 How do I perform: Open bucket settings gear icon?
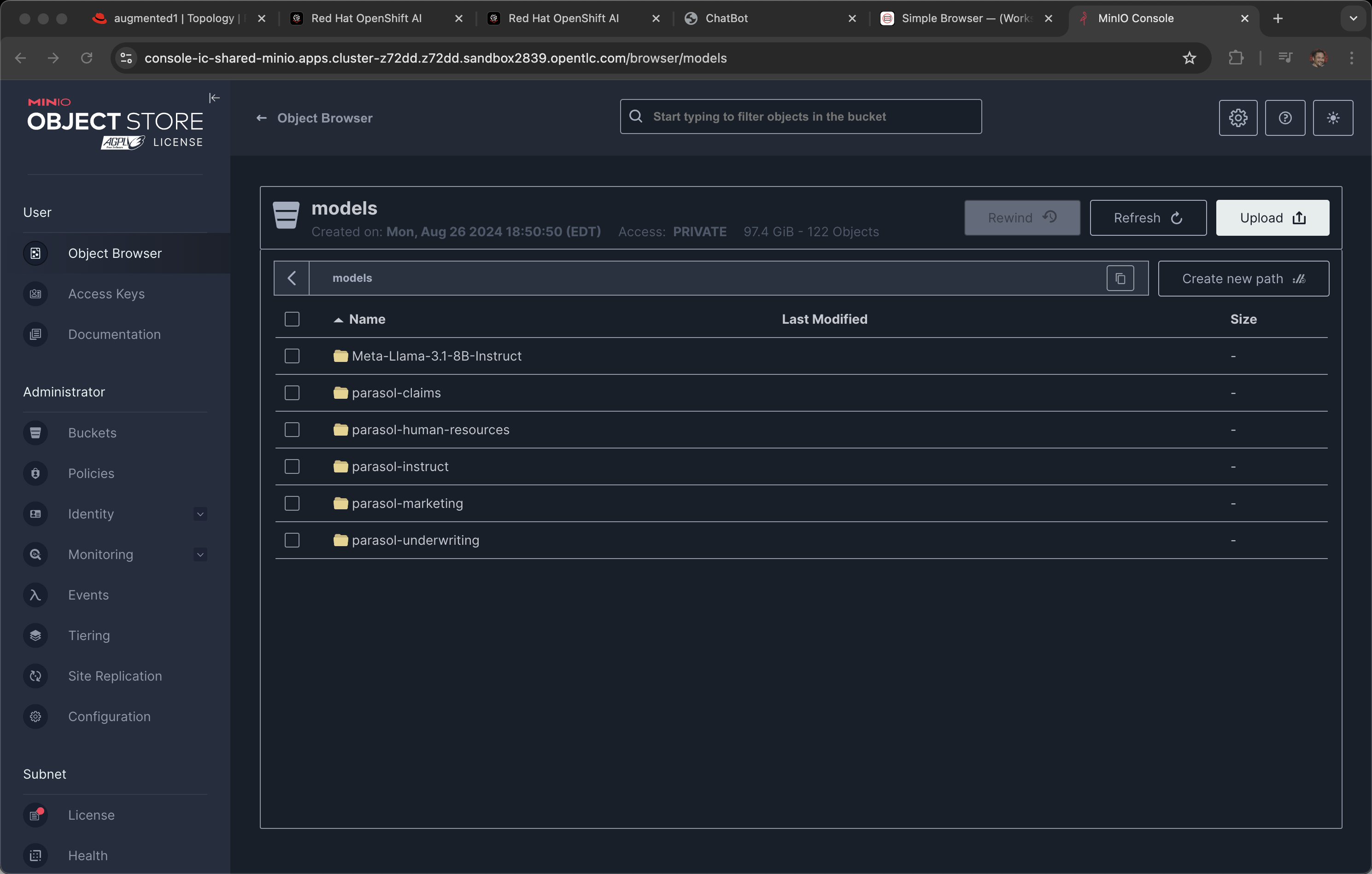[x=1237, y=118]
